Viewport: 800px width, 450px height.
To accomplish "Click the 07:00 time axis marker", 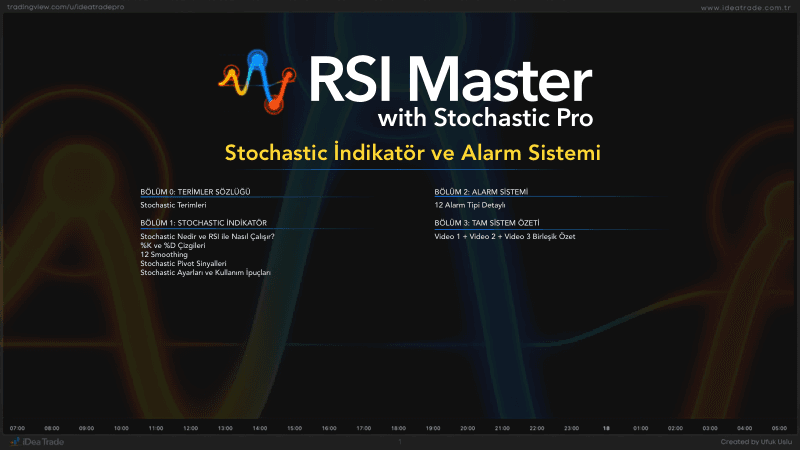I will click(x=17, y=428).
